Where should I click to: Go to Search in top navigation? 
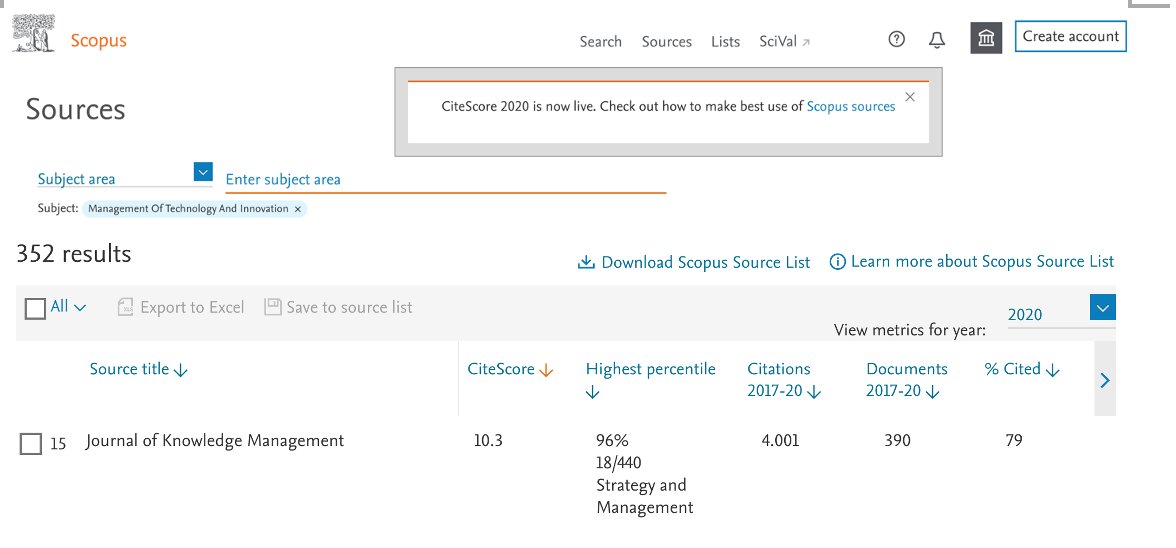click(x=601, y=42)
